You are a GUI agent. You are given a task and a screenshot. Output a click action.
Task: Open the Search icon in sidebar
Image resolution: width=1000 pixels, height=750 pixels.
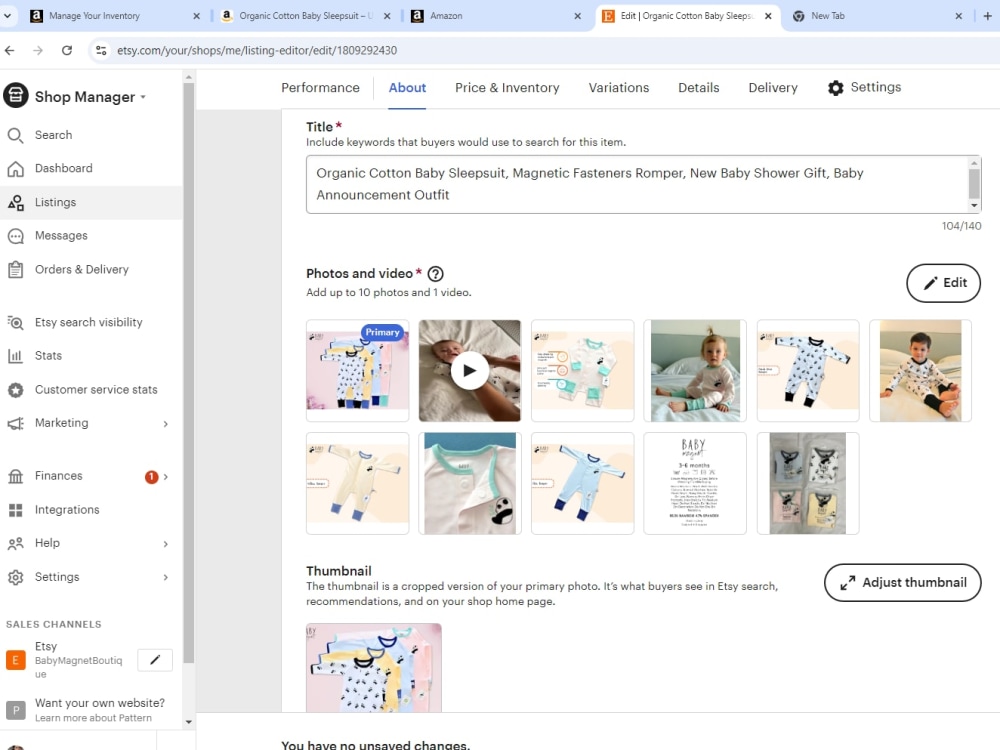coord(15,135)
